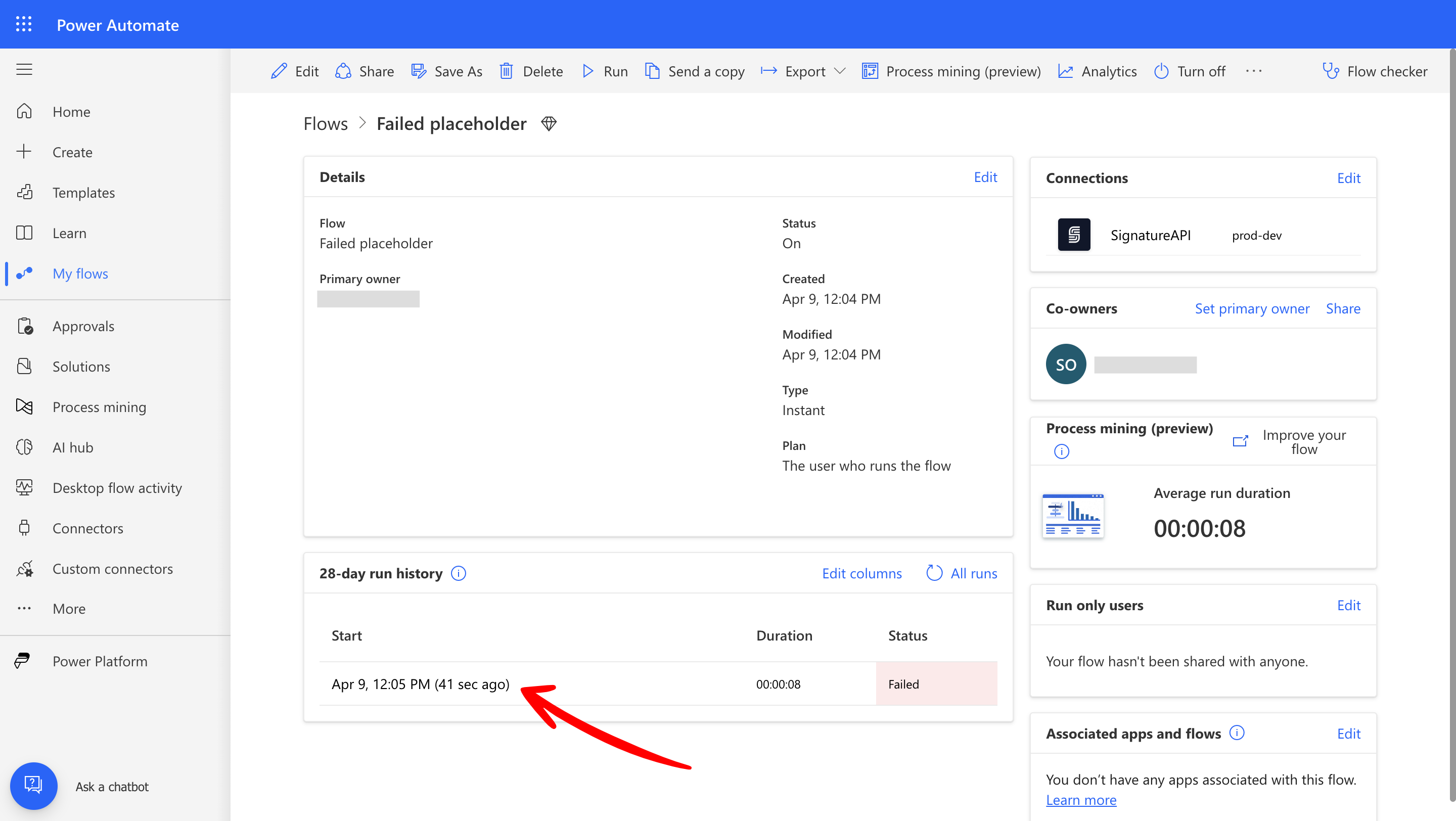Expand the Export dropdown chevron
This screenshot has height=821, width=1456.
pyautogui.click(x=840, y=71)
